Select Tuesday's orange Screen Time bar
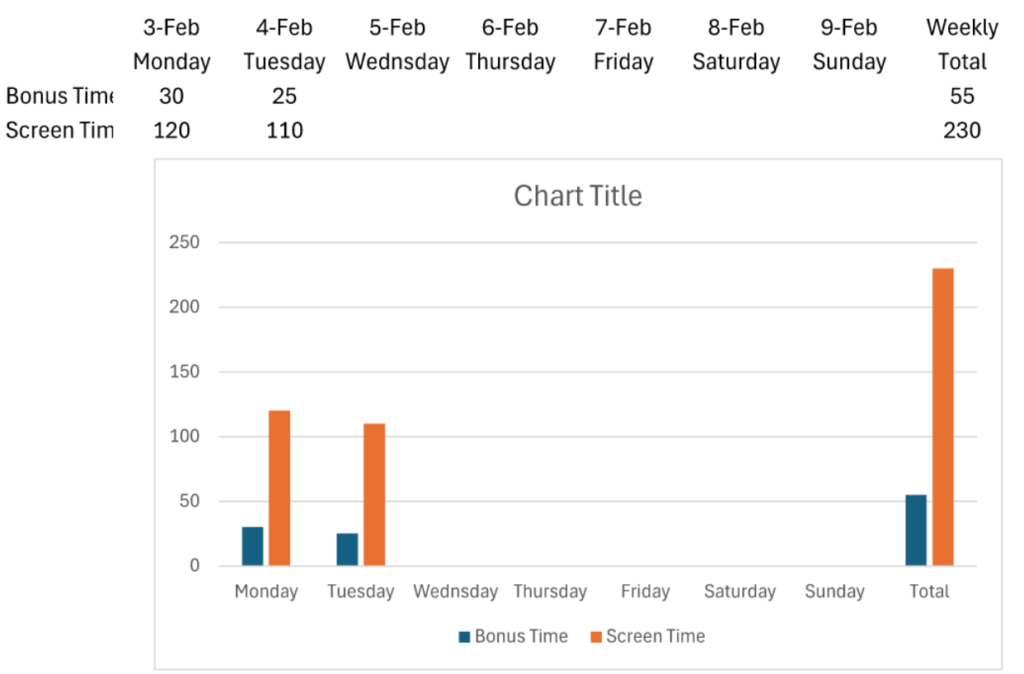Screen dimensions: 1024x674 [x=374, y=494]
